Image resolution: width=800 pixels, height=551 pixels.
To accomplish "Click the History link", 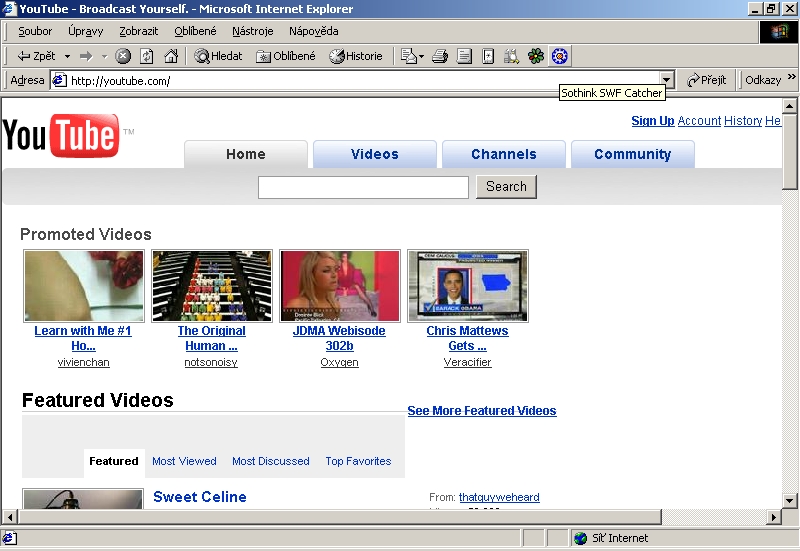I will pyautogui.click(x=743, y=121).
